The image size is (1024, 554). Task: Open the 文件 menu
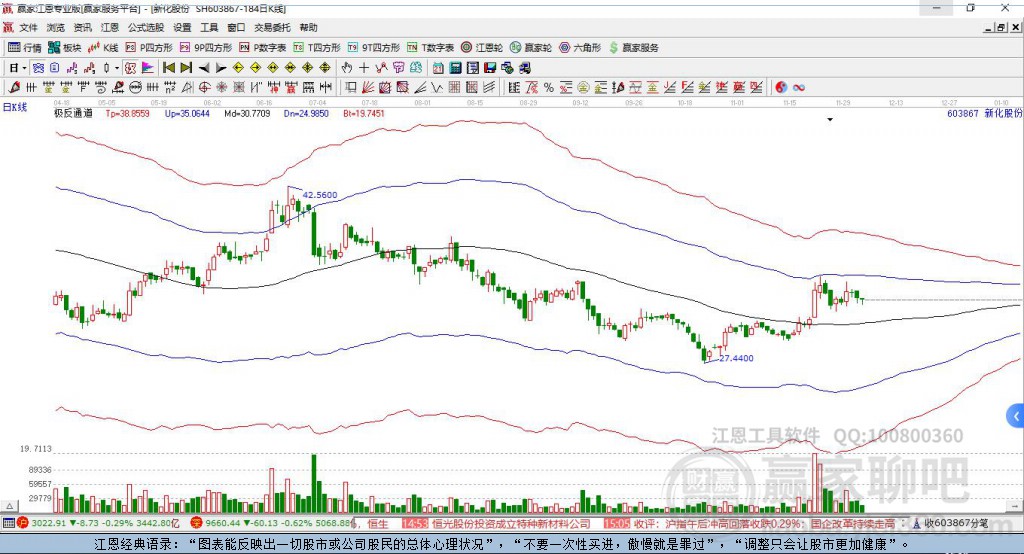tap(28, 27)
